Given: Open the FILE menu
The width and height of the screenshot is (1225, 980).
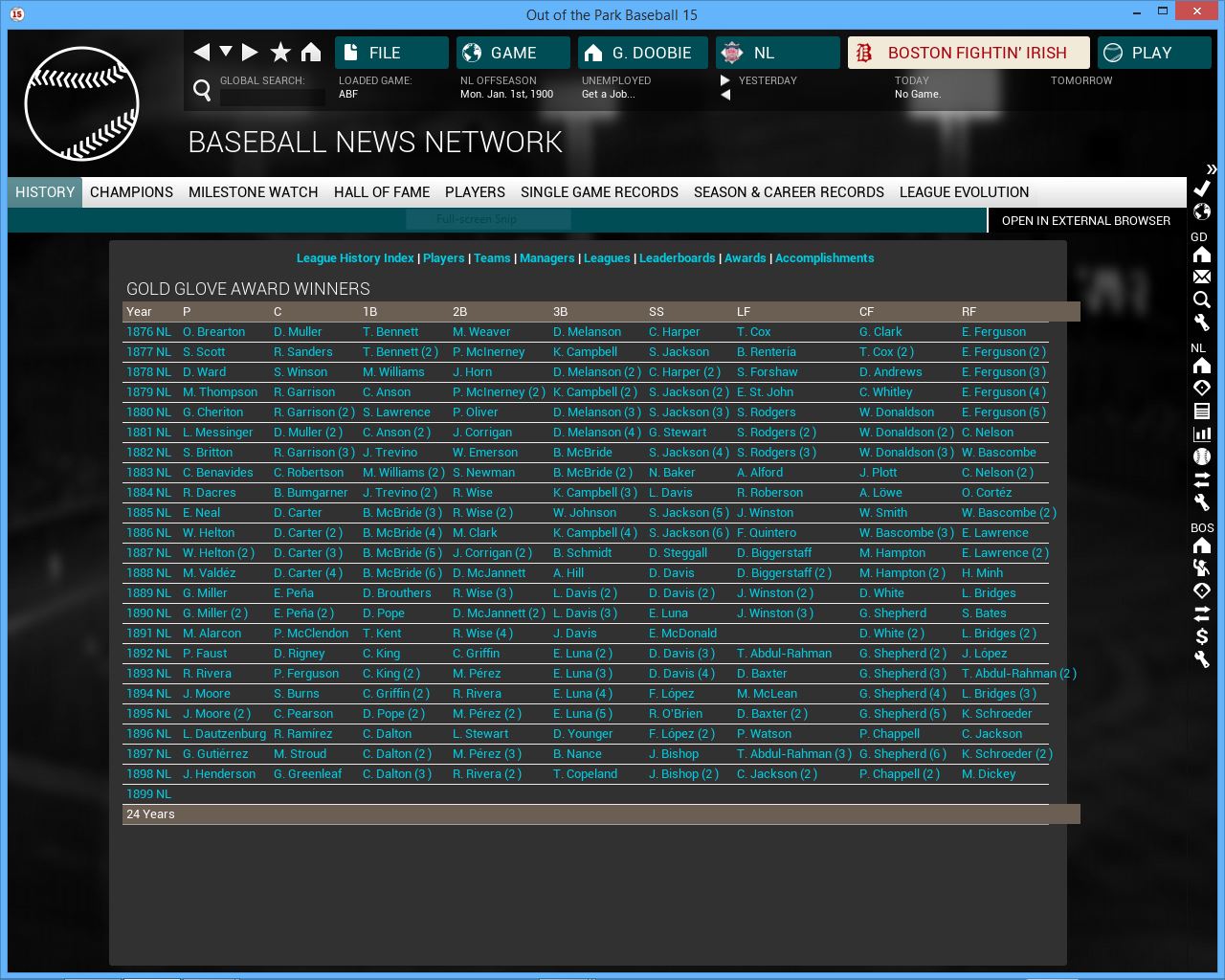Looking at the screenshot, I should click(x=391, y=53).
